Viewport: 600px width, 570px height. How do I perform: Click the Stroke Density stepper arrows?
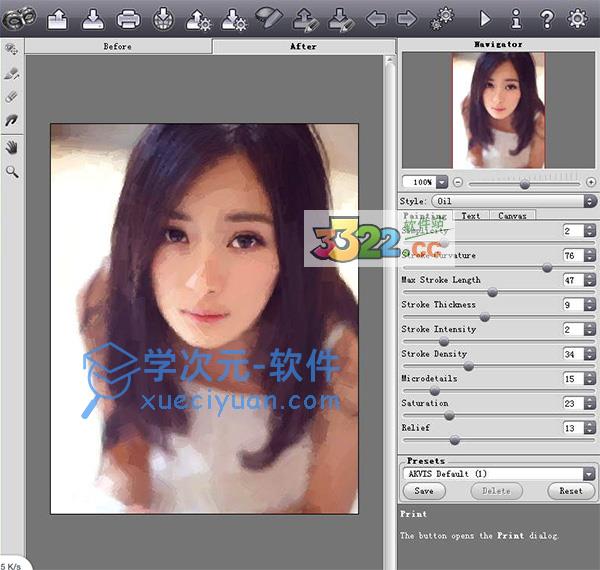coord(590,354)
